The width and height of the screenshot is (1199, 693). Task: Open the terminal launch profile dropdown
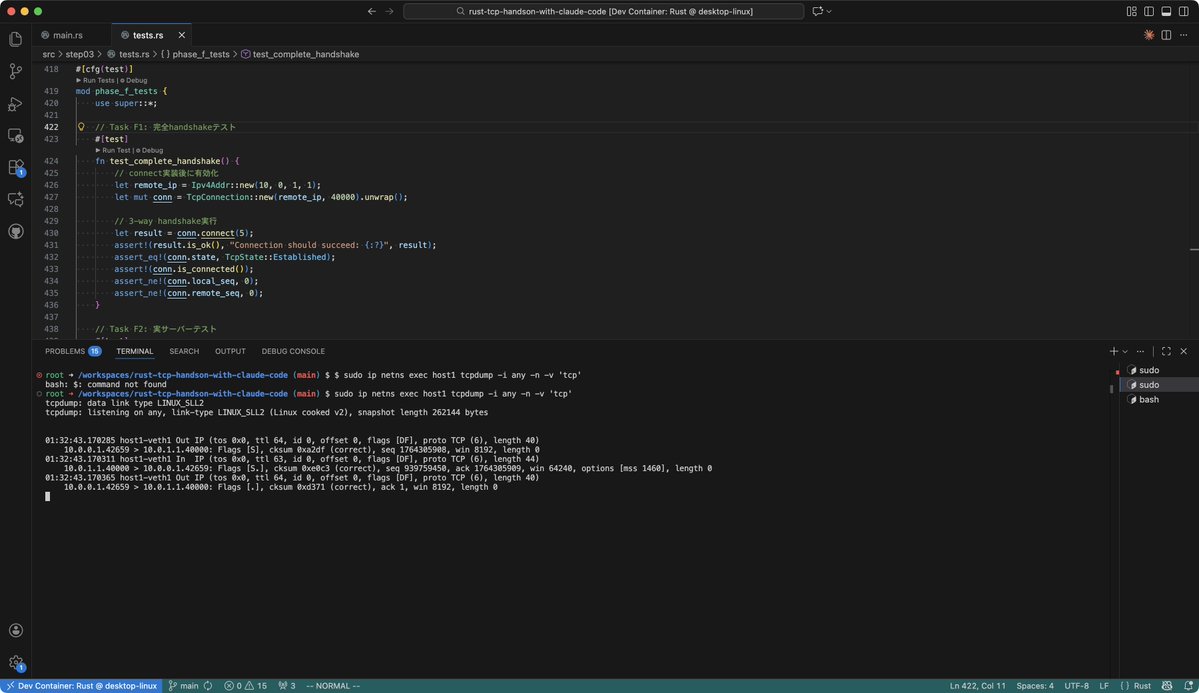pos(1124,351)
